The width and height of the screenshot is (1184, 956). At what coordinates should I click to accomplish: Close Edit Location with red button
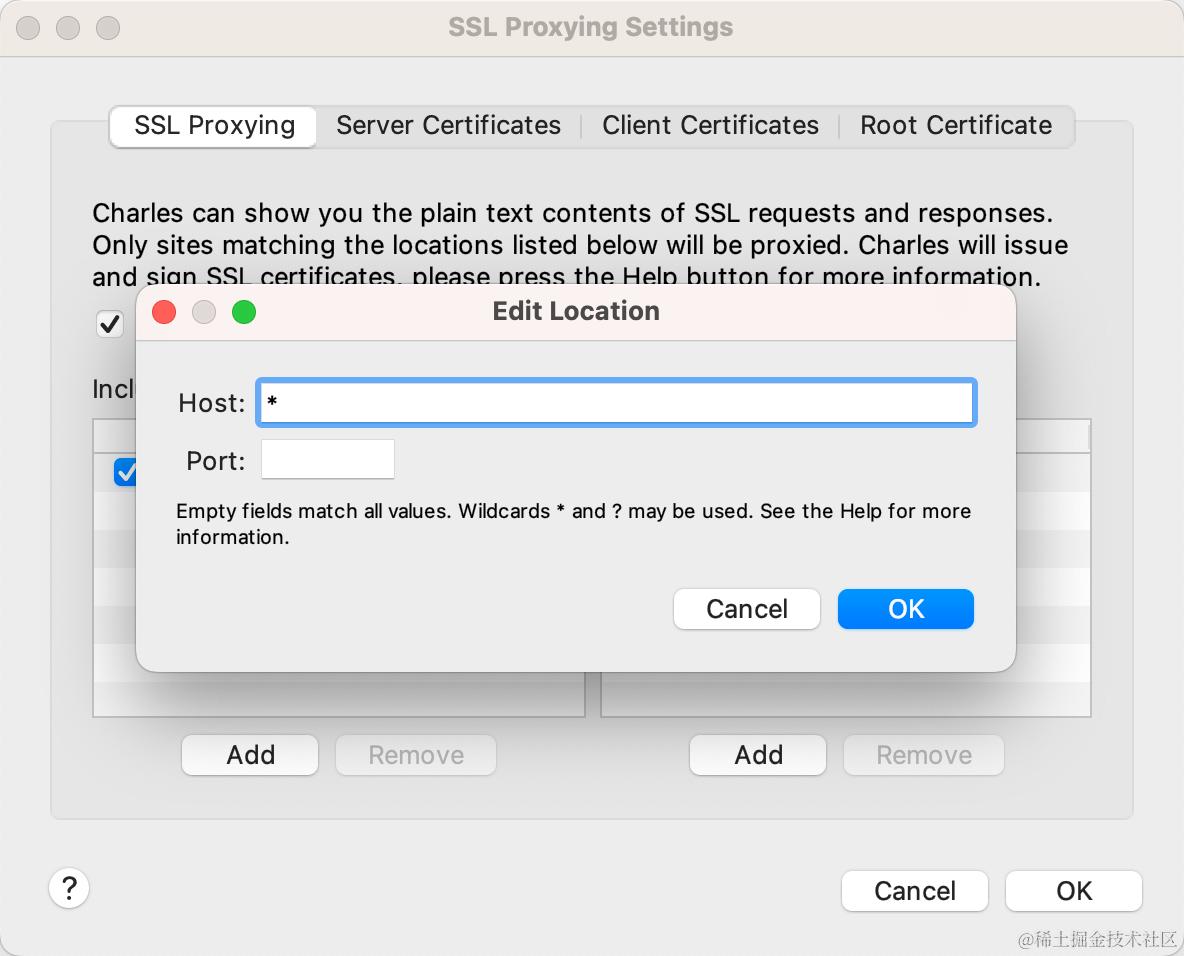click(164, 312)
